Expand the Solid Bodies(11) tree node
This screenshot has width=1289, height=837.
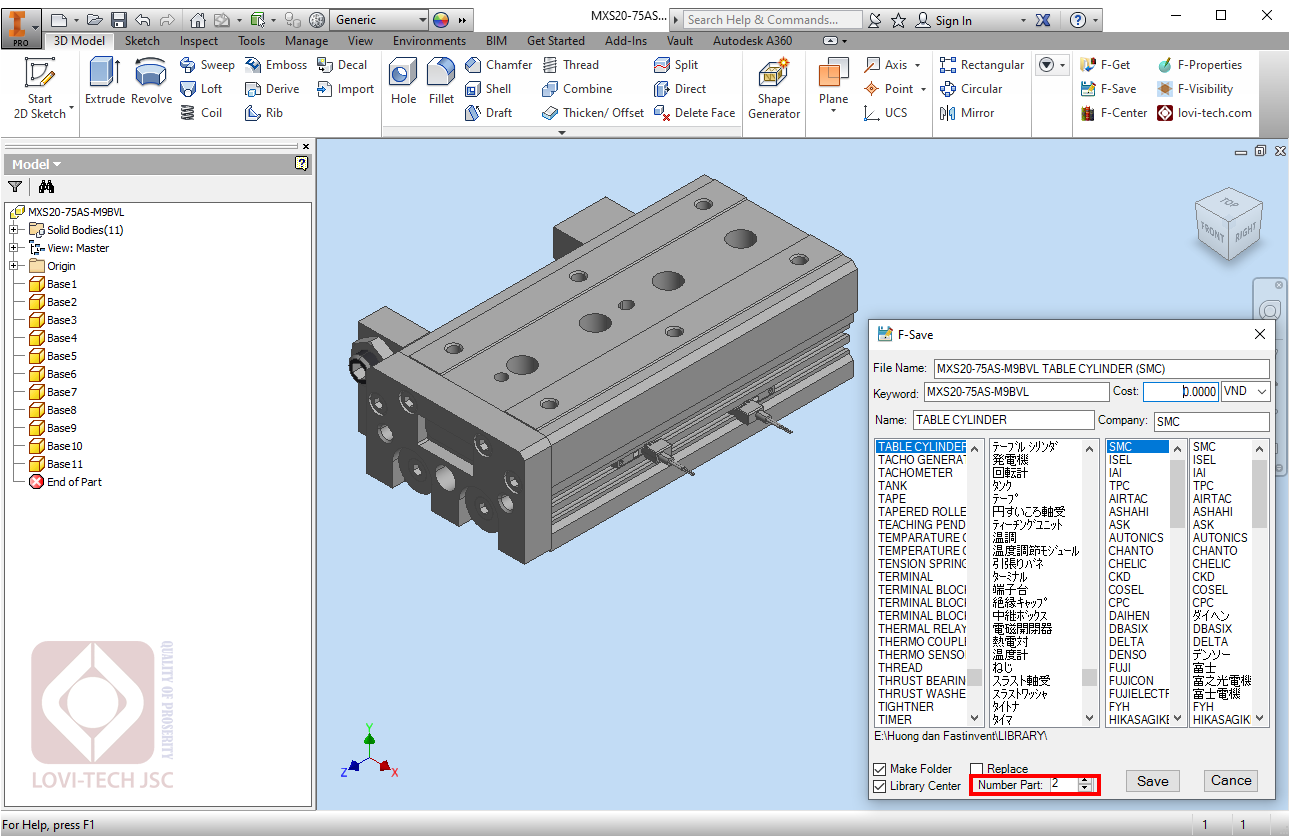[15, 230]
